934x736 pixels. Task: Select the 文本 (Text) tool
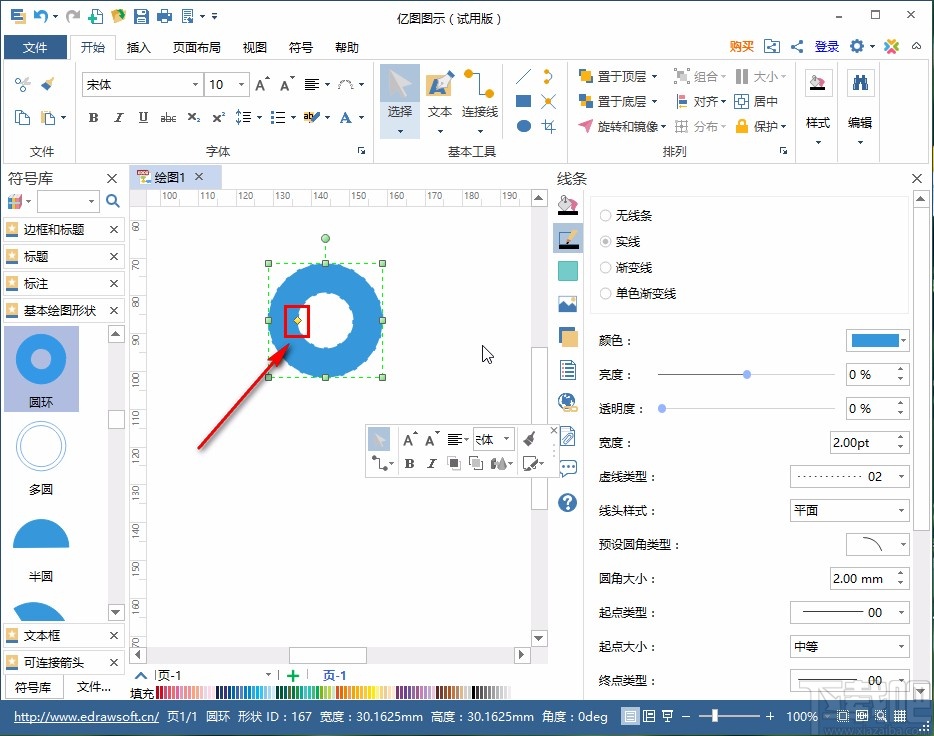pyautogui.click(x=440, y=101)
